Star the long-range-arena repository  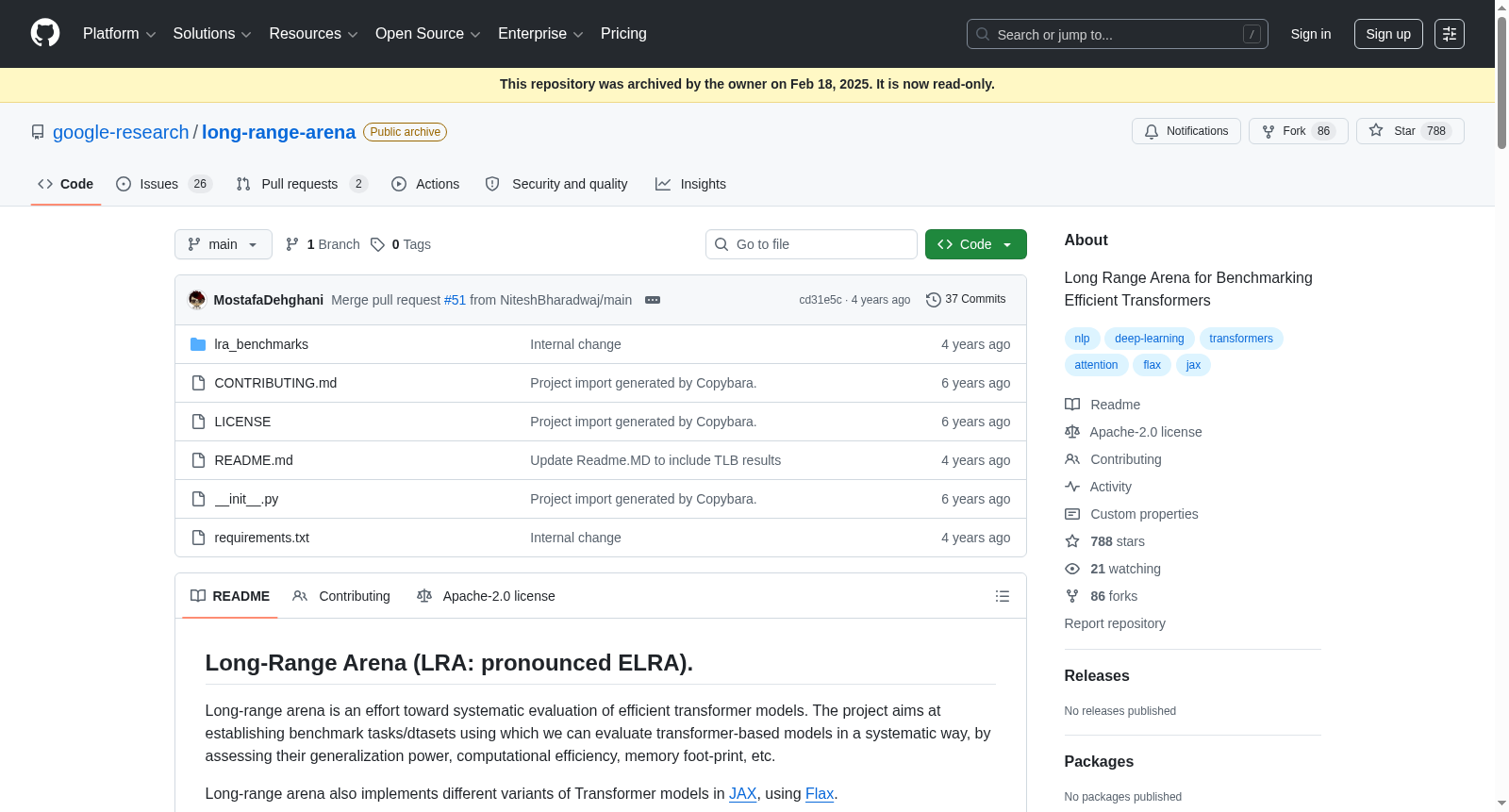click(1410, 131)
